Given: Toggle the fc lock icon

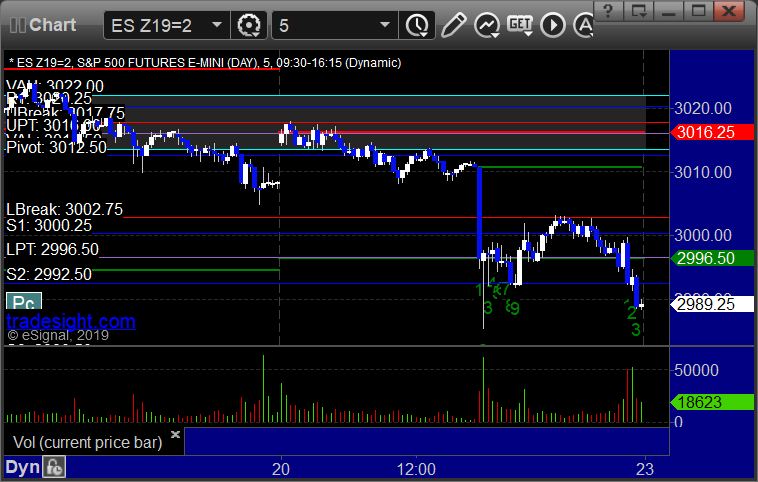Looking at the screenshot, I should coord(54,467).
